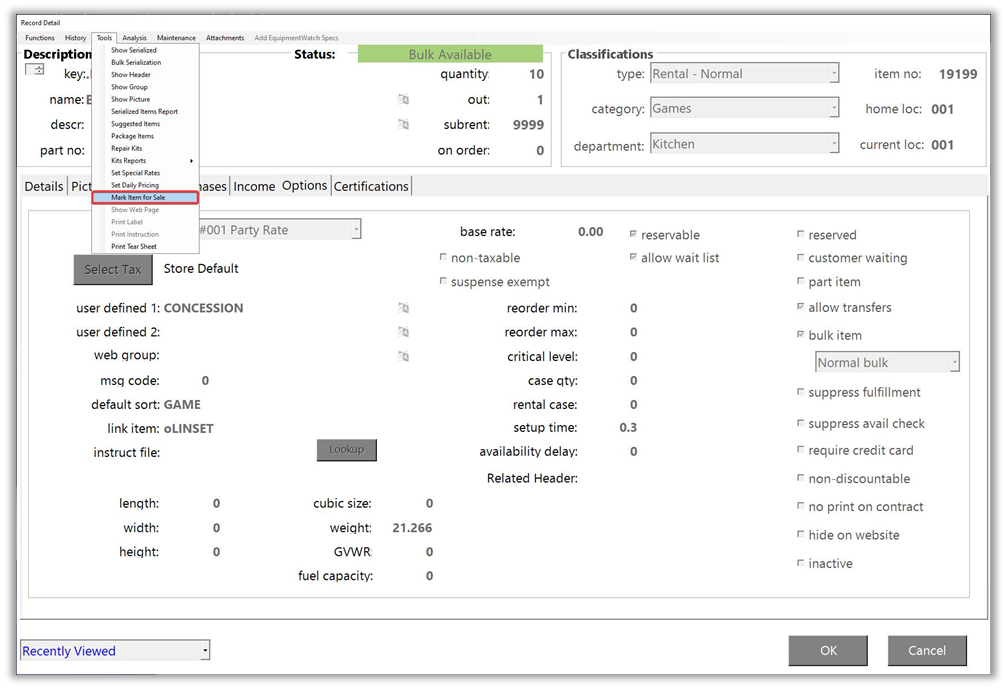Open the Normal bulk dropdown

954,363
